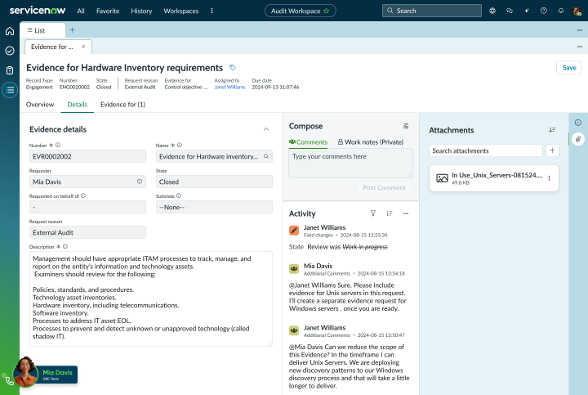Click the tag icon beside evidence title

[232, 68]
